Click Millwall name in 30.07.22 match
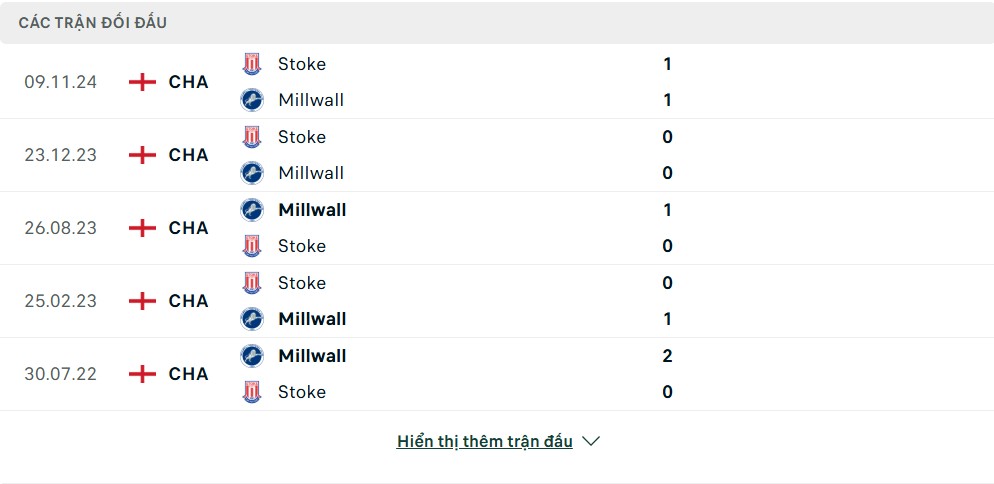The image size is (994, 484). (x=312, y=356)
